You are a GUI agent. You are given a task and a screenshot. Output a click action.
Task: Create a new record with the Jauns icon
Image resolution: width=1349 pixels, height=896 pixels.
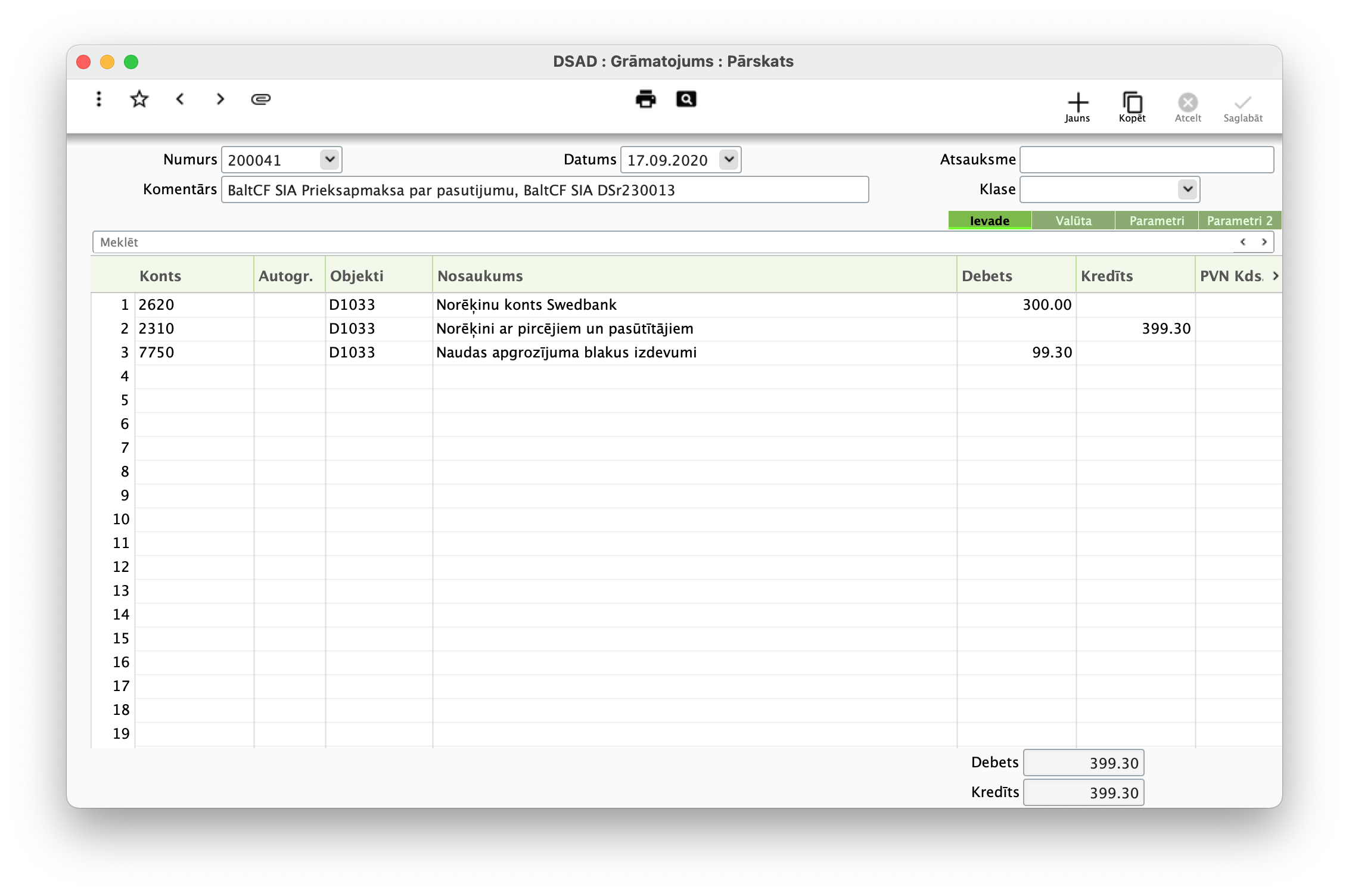[1077, 101]
